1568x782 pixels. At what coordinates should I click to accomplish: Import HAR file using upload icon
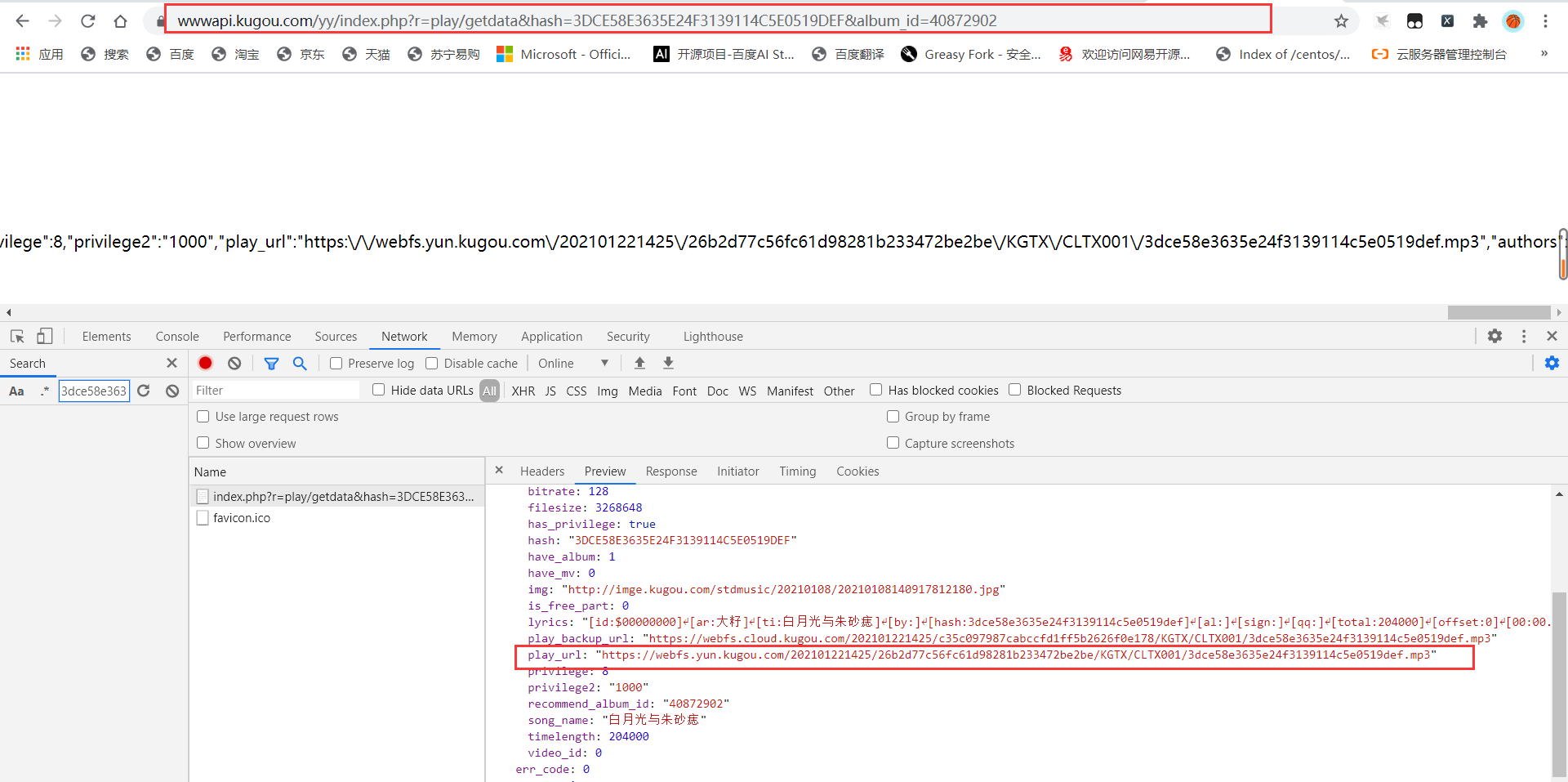[639, 363]
